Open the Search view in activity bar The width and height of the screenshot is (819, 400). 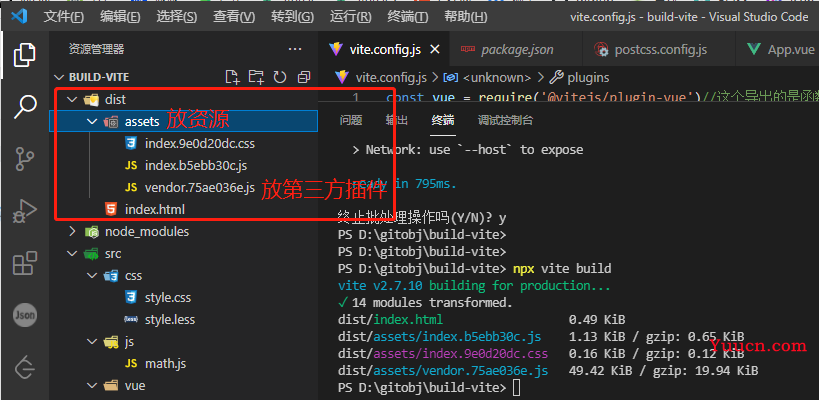coord(25,107)
